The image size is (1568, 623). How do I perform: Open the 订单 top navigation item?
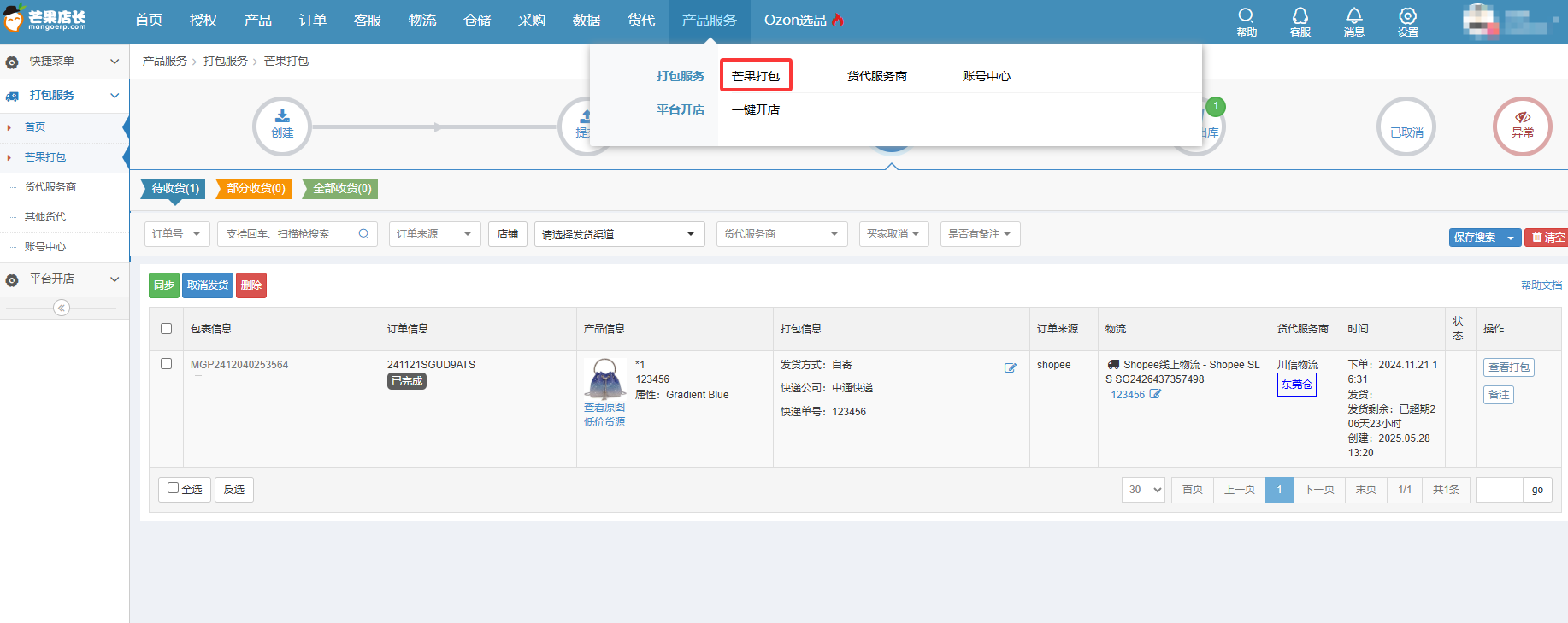point(313,21)
